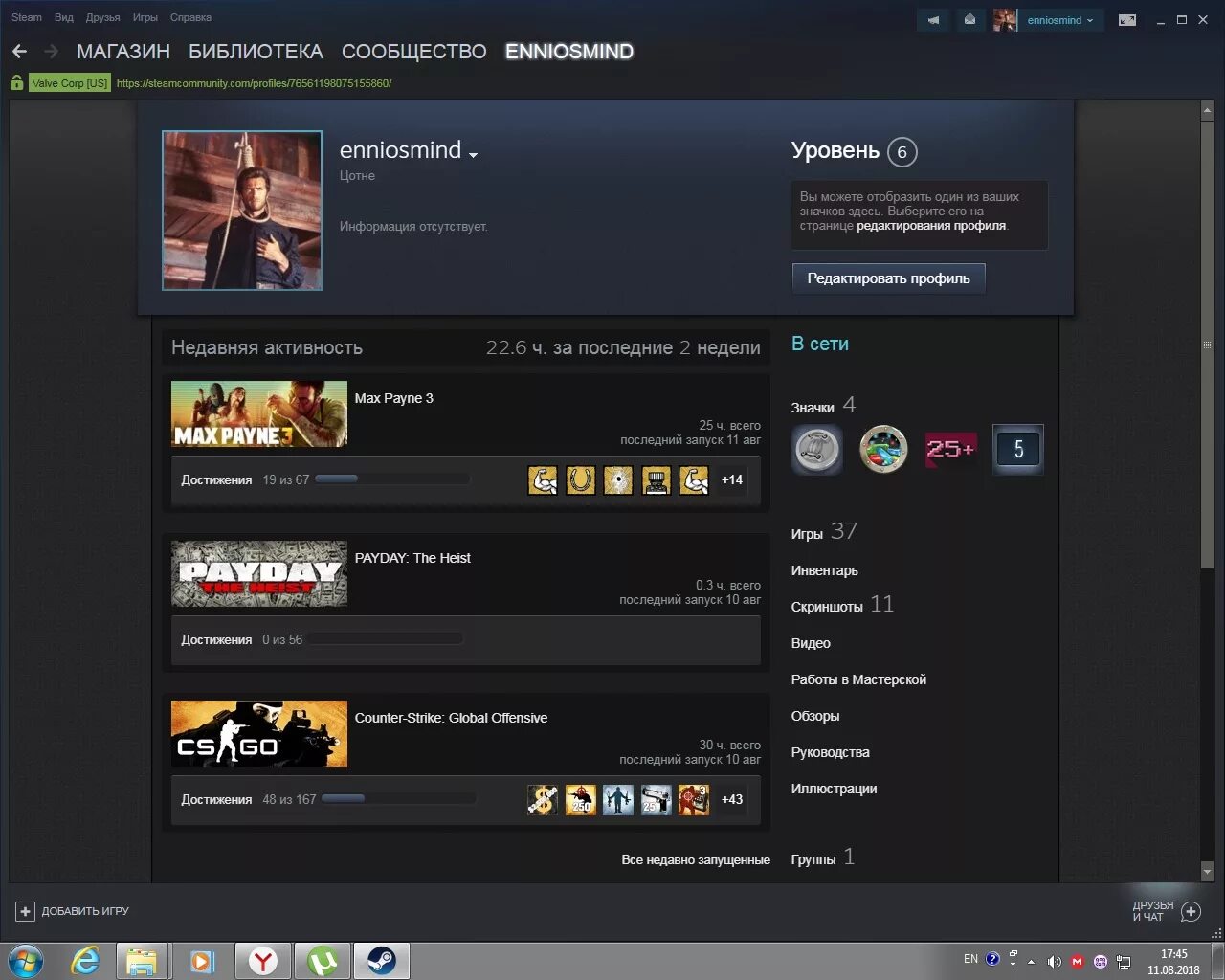Open the 25+ games badge
Image resolution: width=1225 pixels, height=980 pixels.
point(950,449)
